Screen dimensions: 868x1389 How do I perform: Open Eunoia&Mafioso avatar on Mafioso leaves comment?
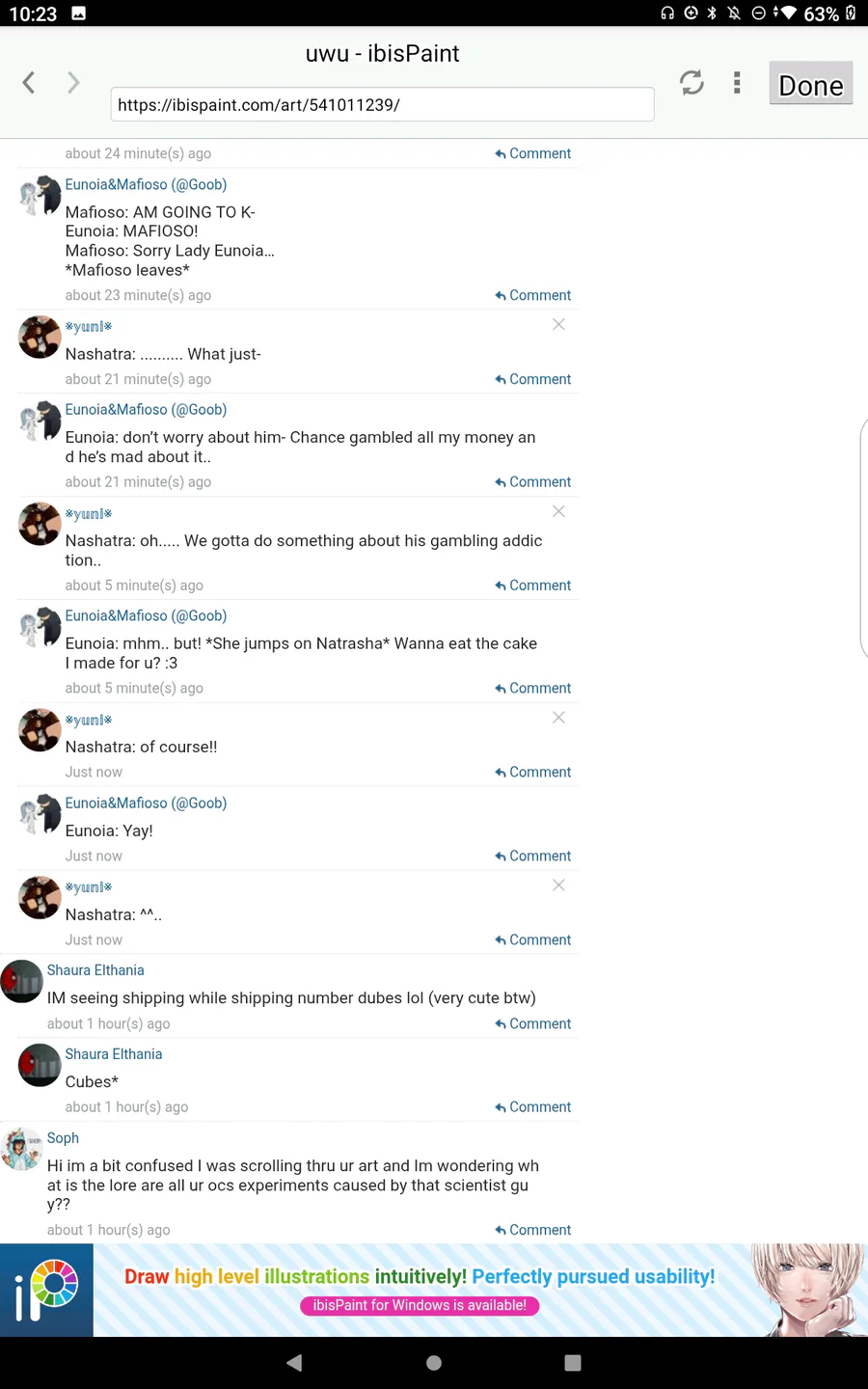coord(41,197)
